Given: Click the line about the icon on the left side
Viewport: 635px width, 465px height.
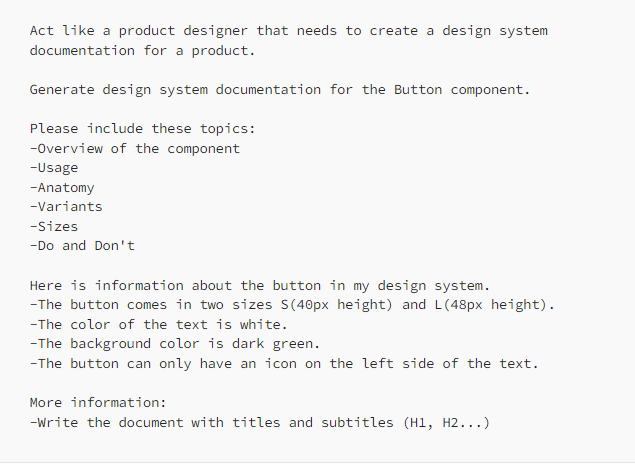Looking at the screenshot, I should coord(285,363).
